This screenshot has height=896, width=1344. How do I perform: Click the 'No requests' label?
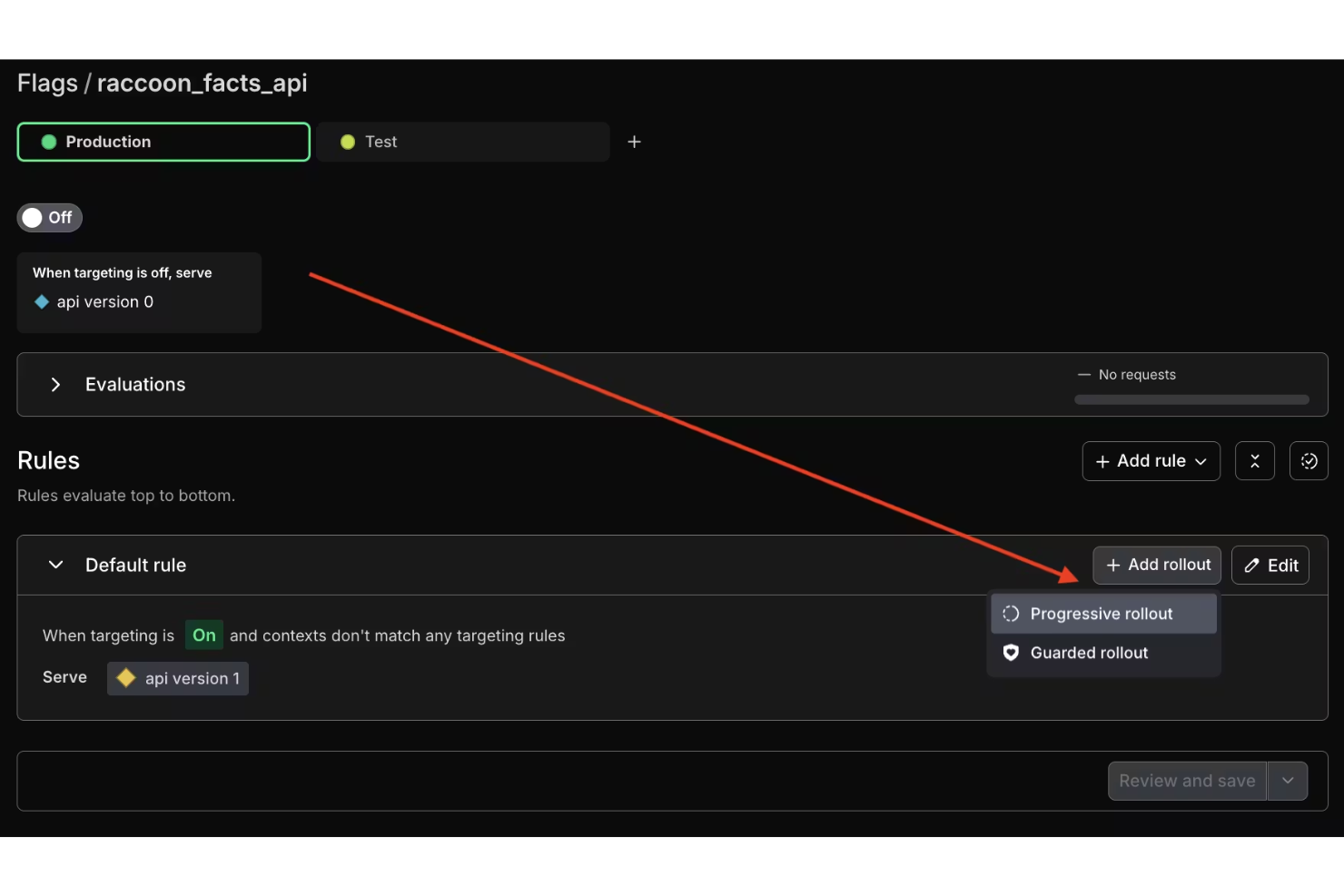(x=1137, y=375)
